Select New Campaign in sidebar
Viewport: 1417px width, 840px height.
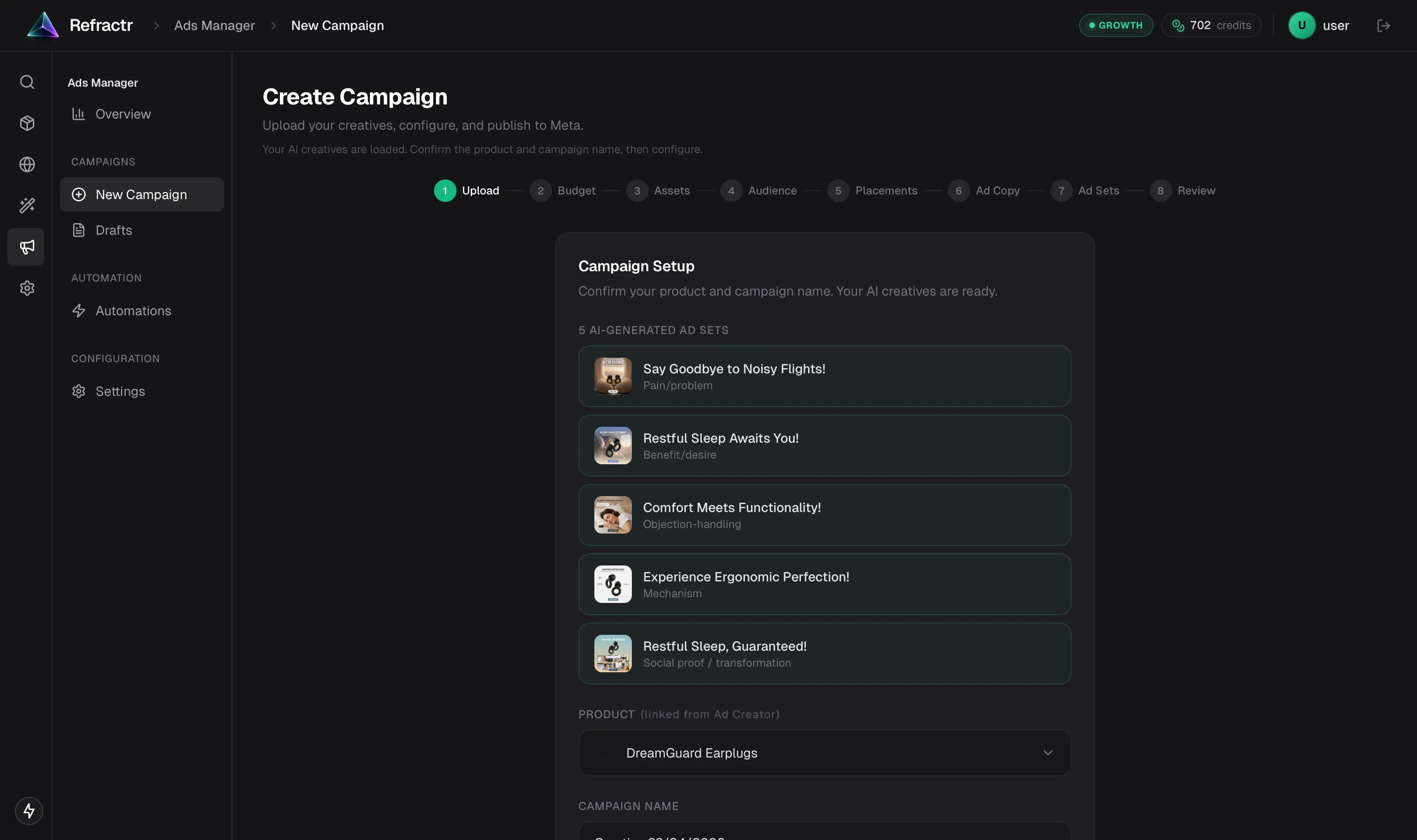[x=142, y=194]
